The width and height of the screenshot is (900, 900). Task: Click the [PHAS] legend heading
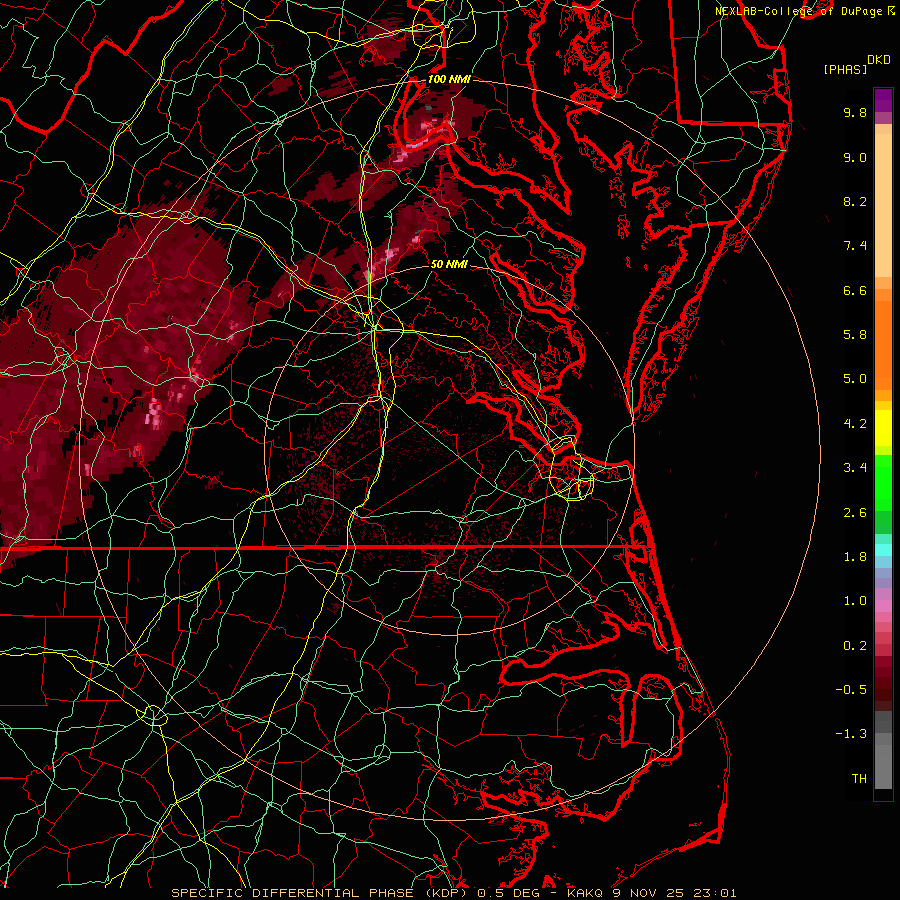click(x=845, y=70)
